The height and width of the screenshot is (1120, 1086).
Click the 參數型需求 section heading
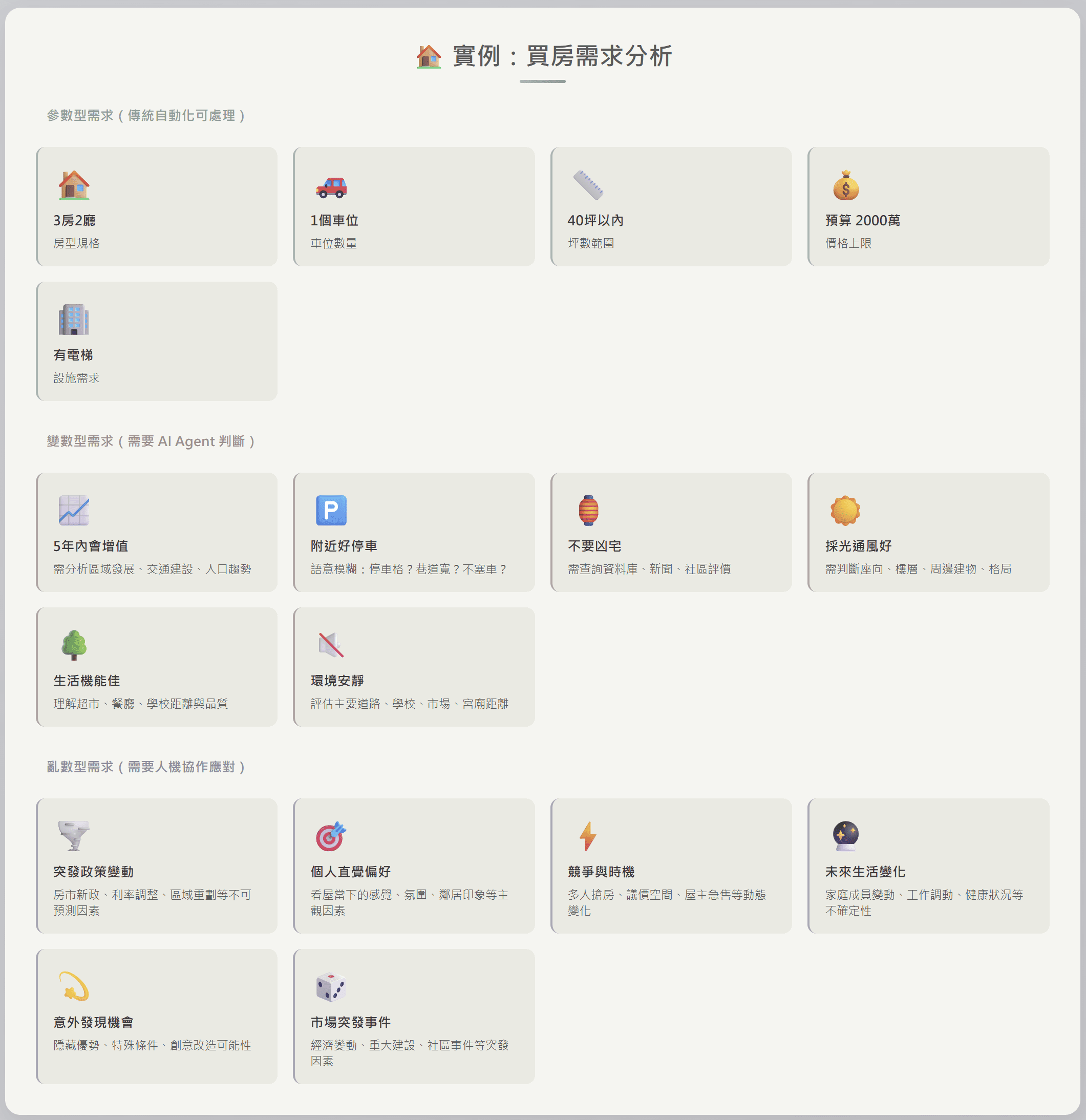tap(146, 115)
